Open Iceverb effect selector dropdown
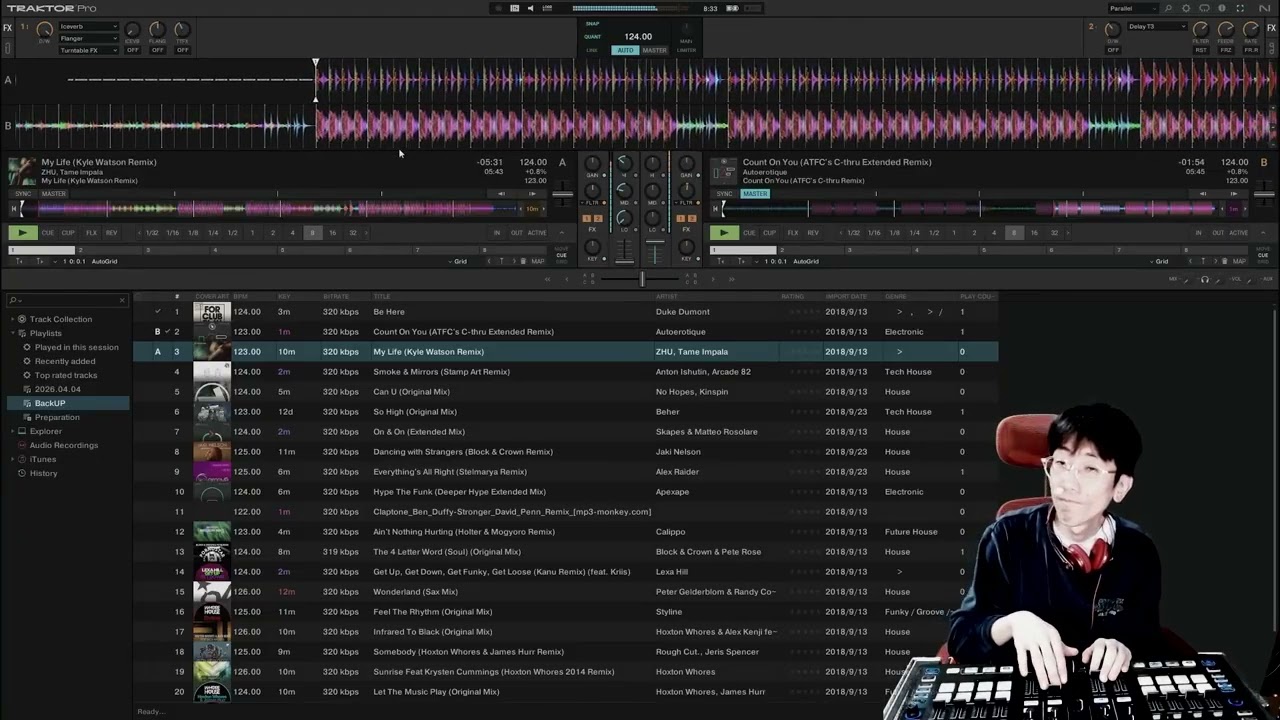The height and width of the screenshot is (720, 1280). pos(88,26)
